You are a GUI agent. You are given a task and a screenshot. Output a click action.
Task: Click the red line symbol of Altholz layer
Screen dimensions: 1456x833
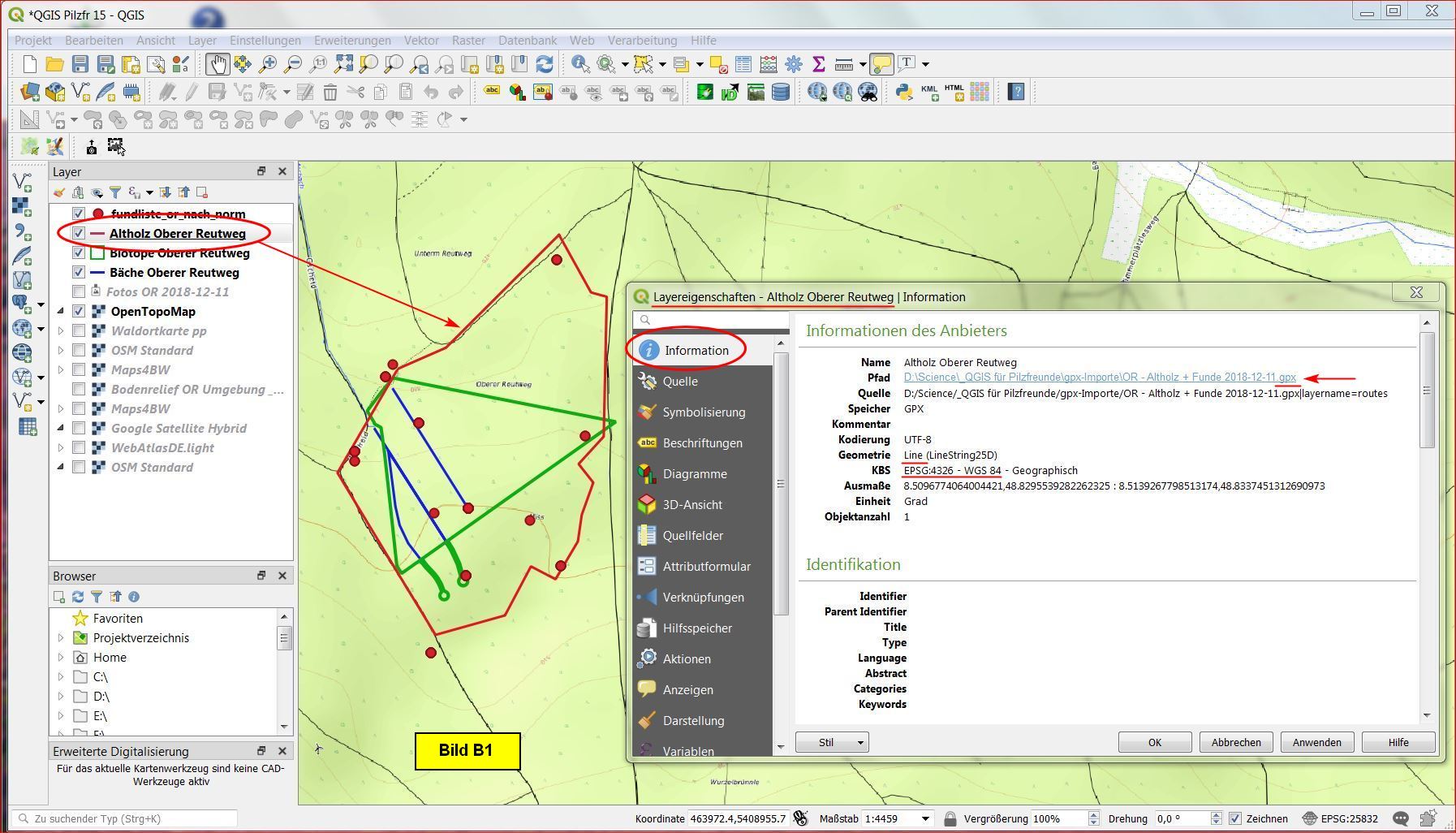tap(97, 234)
